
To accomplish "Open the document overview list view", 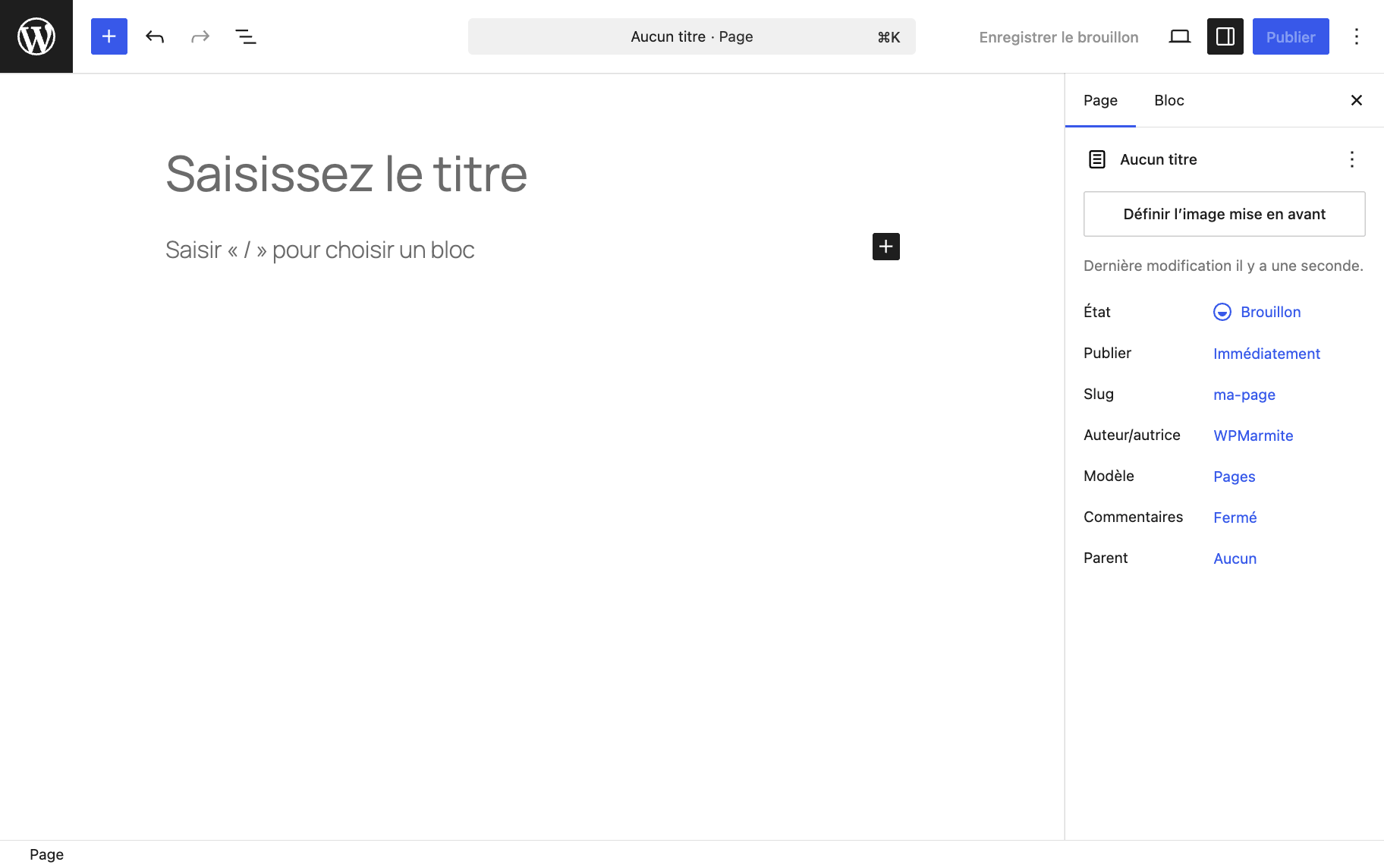I will [246, 36].
